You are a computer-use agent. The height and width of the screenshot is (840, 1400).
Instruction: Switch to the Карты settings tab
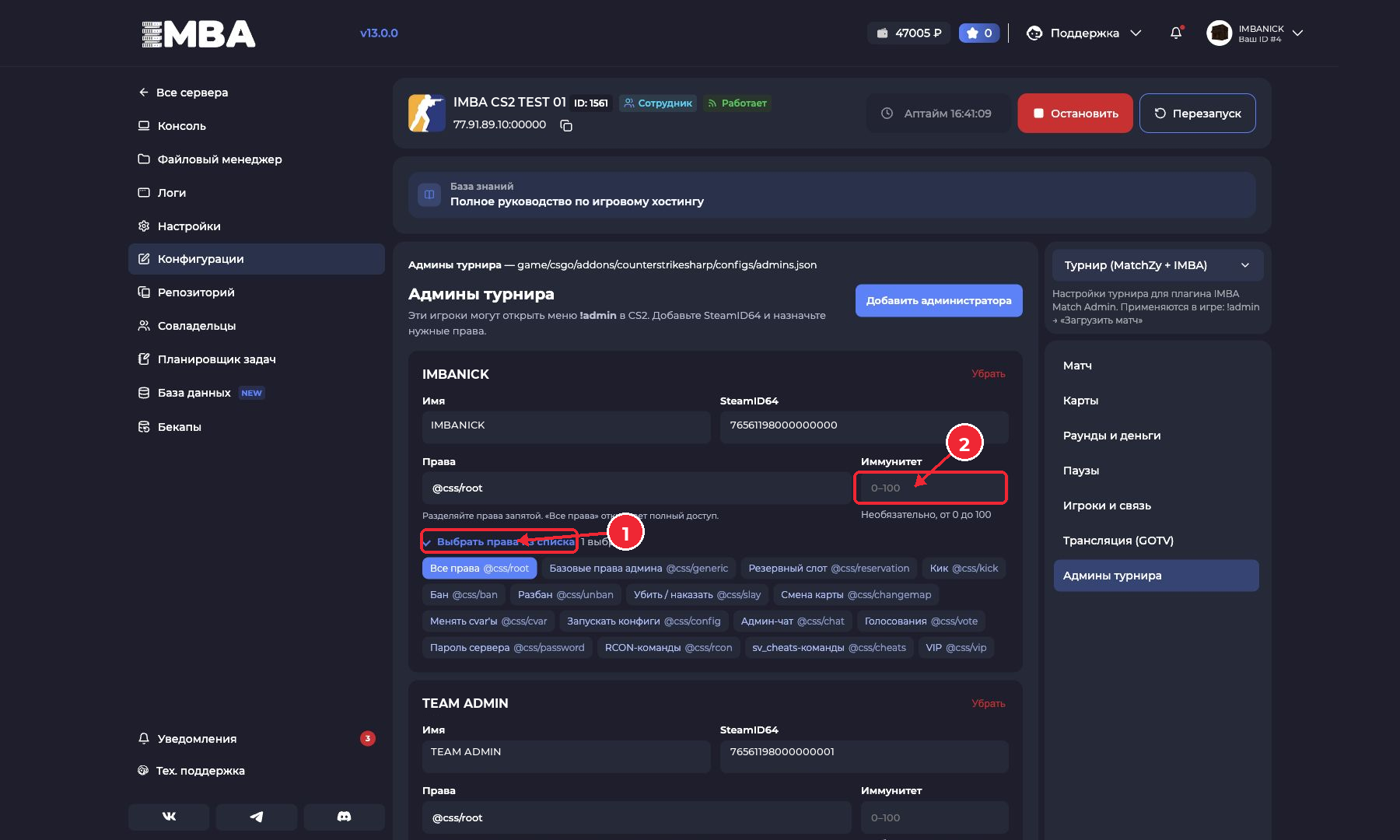1157,401
